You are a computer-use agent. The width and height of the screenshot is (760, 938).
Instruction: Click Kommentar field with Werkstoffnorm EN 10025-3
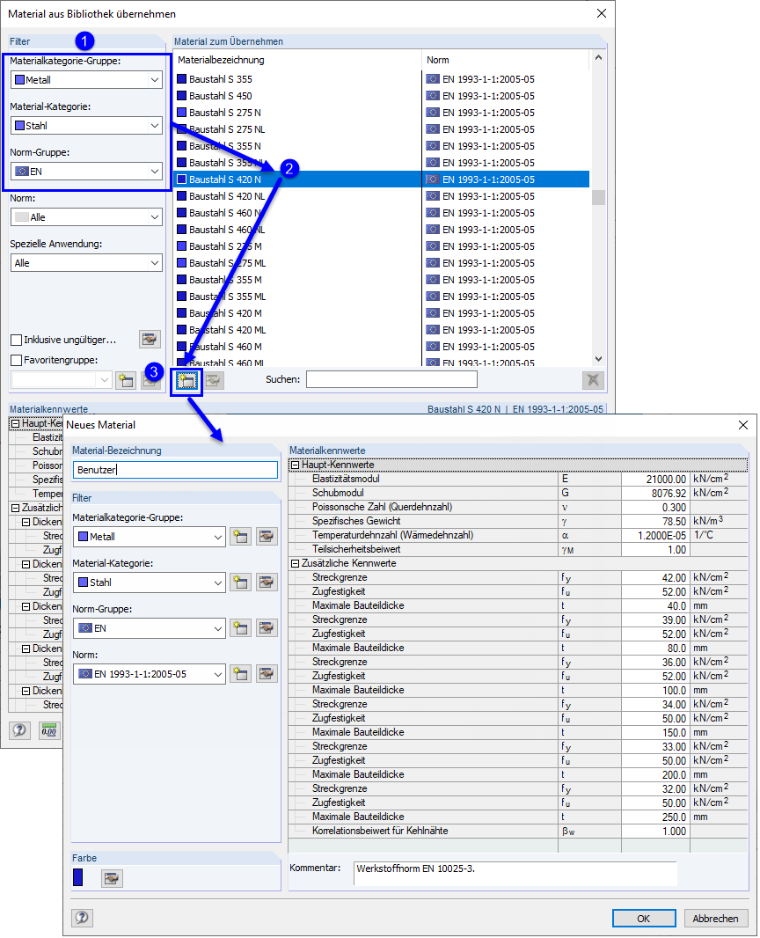tap(516, 874)
